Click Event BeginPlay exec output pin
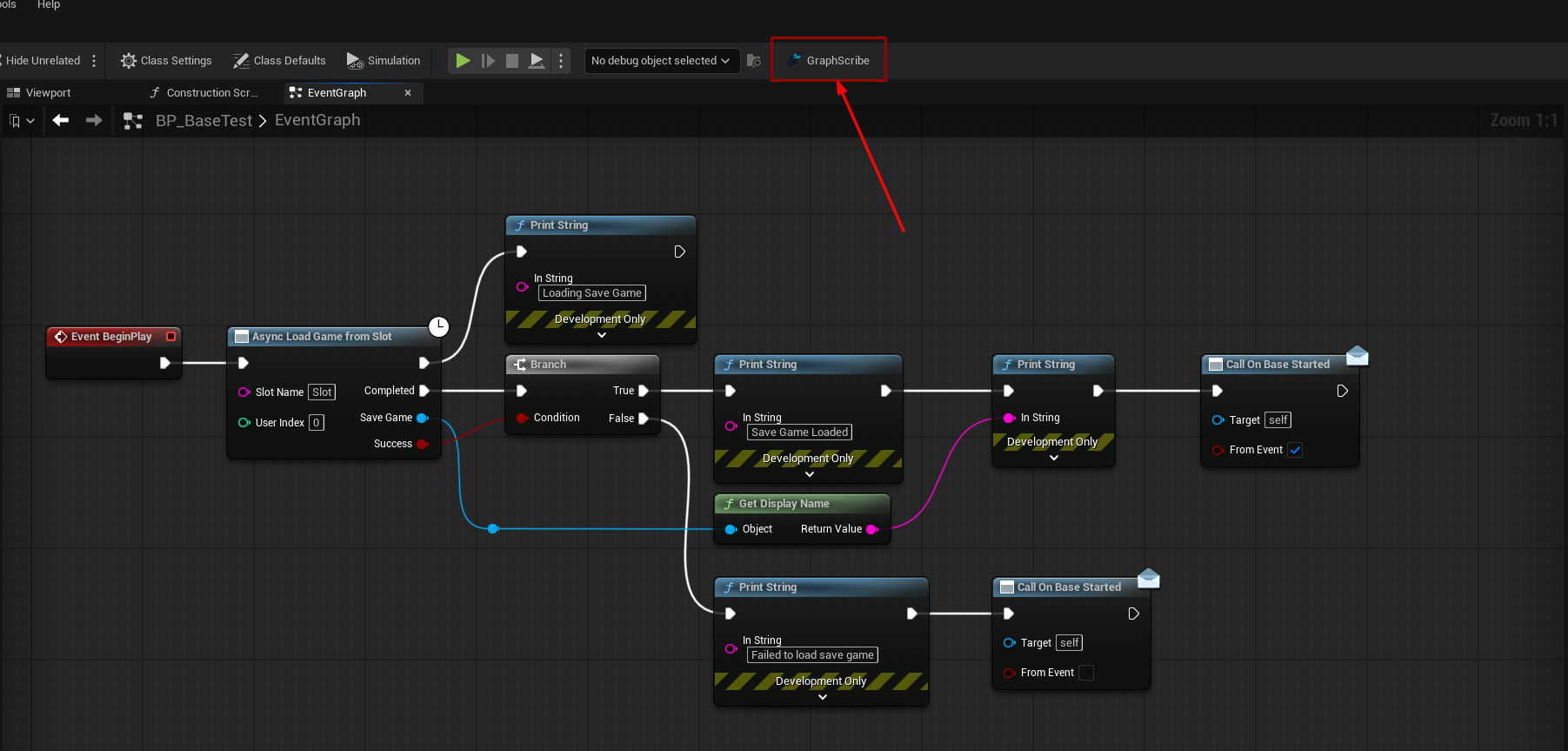 (x=165, y=363)
